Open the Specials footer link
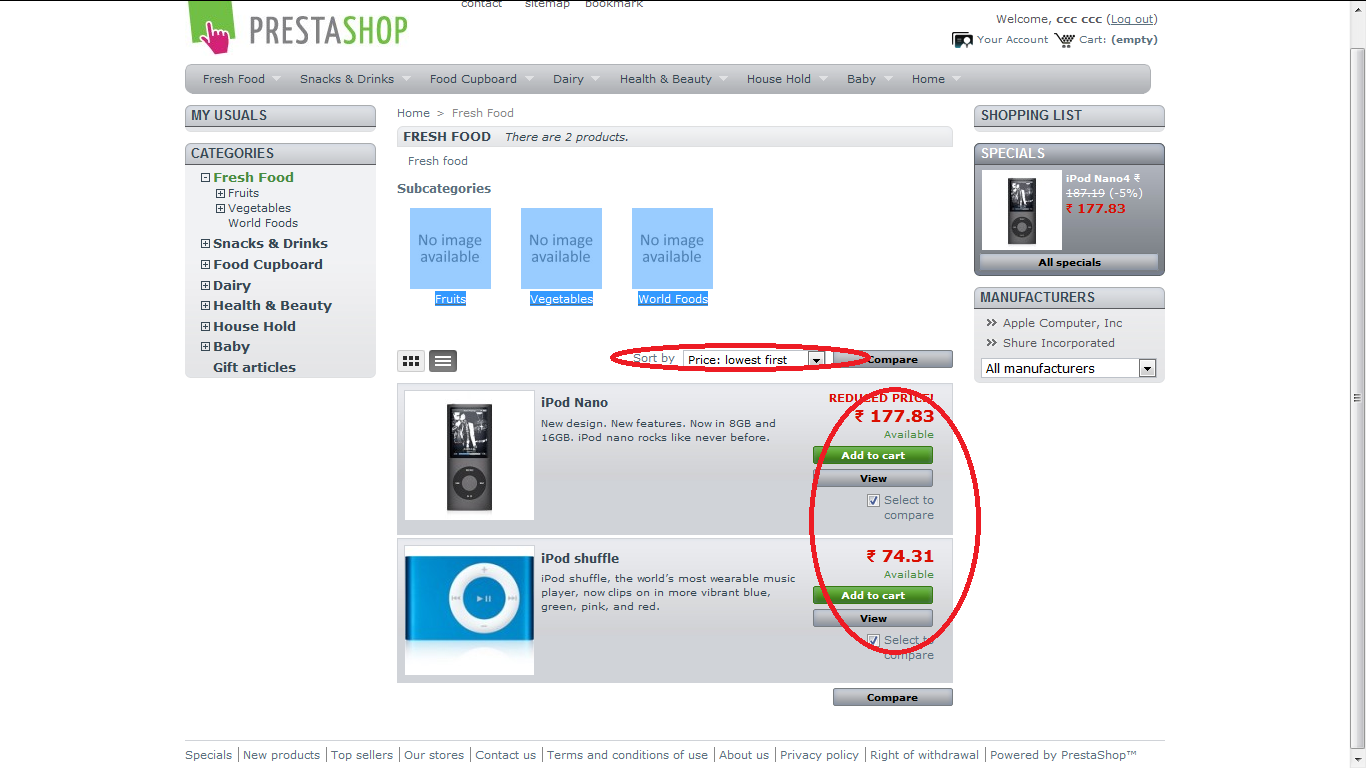 tap(208, 756)
